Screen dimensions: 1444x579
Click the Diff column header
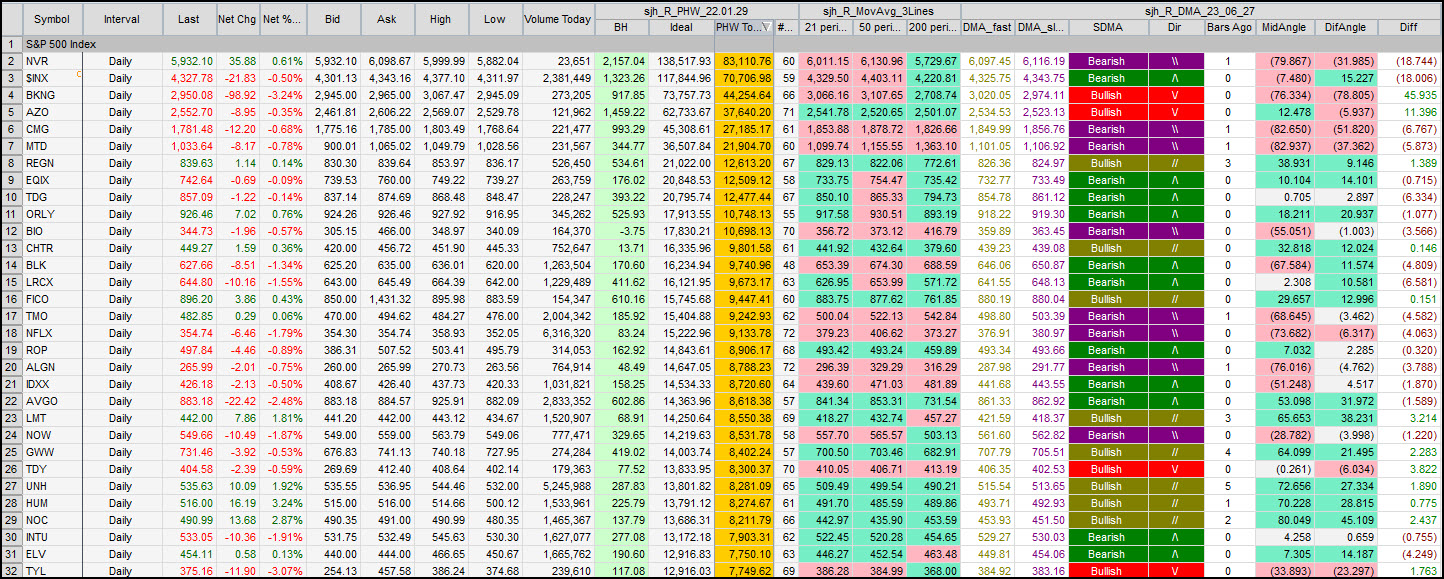click(1409, 28)
